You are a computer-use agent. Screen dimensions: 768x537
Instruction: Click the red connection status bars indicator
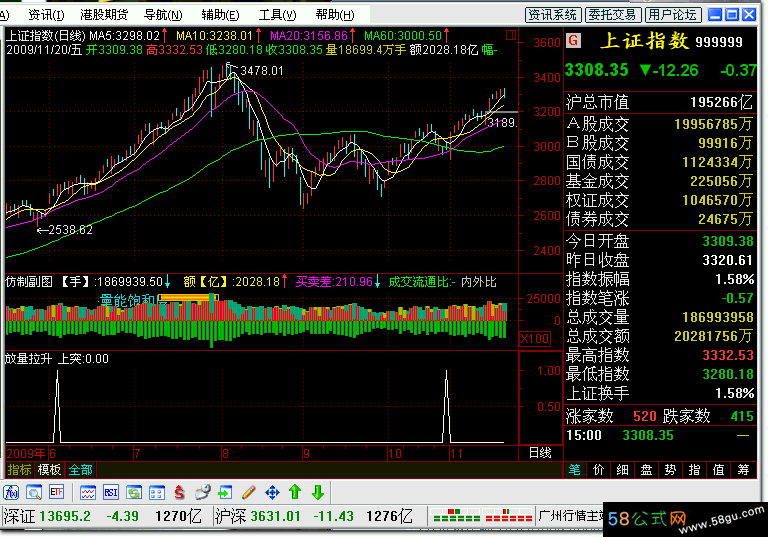508,515
